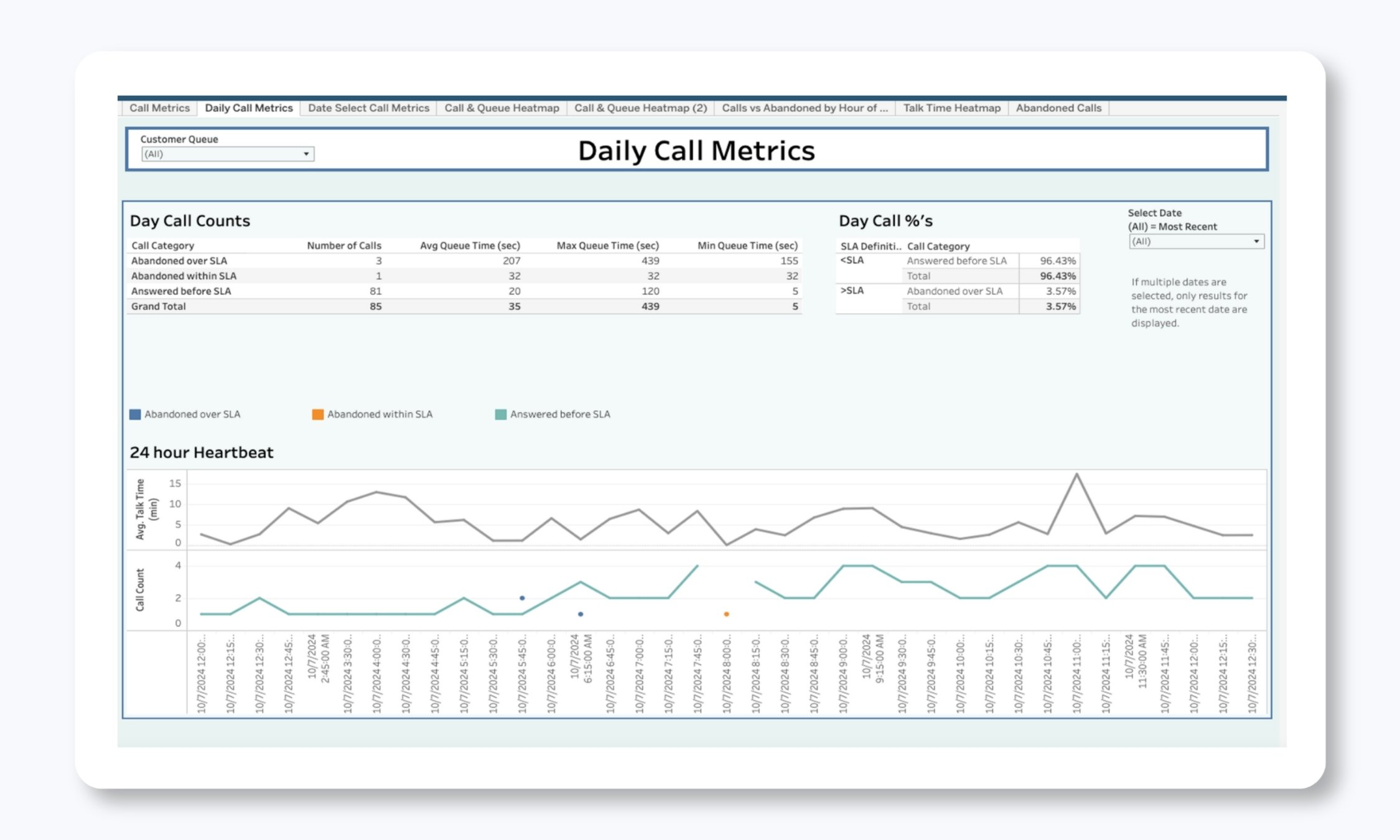This screenshot has height=840, width=1400.
Task: Select the 96.43% Answered before SLA value
Action: [x=1057, y=261]
